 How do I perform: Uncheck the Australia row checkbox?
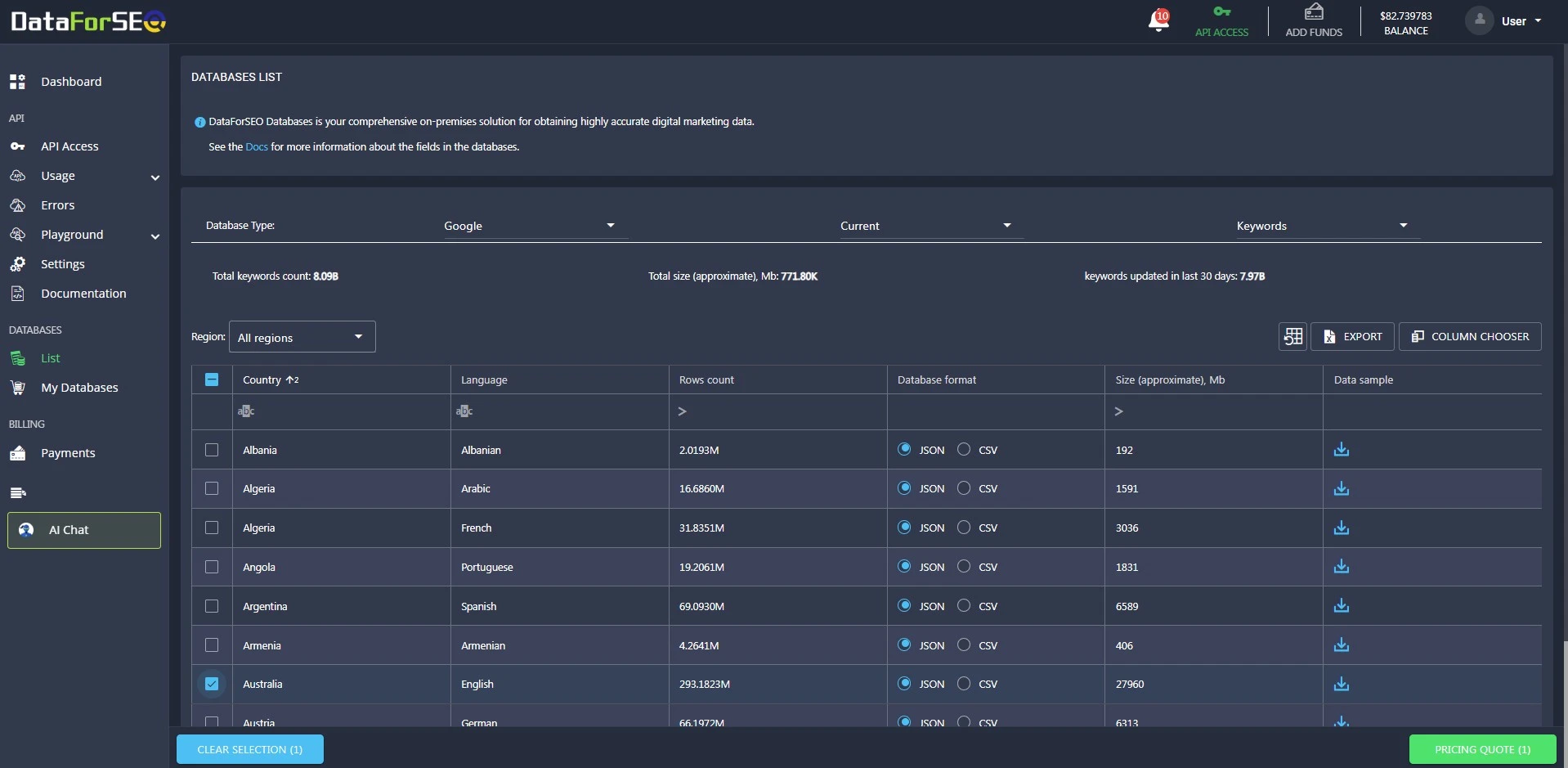click(x=212, y=684)
